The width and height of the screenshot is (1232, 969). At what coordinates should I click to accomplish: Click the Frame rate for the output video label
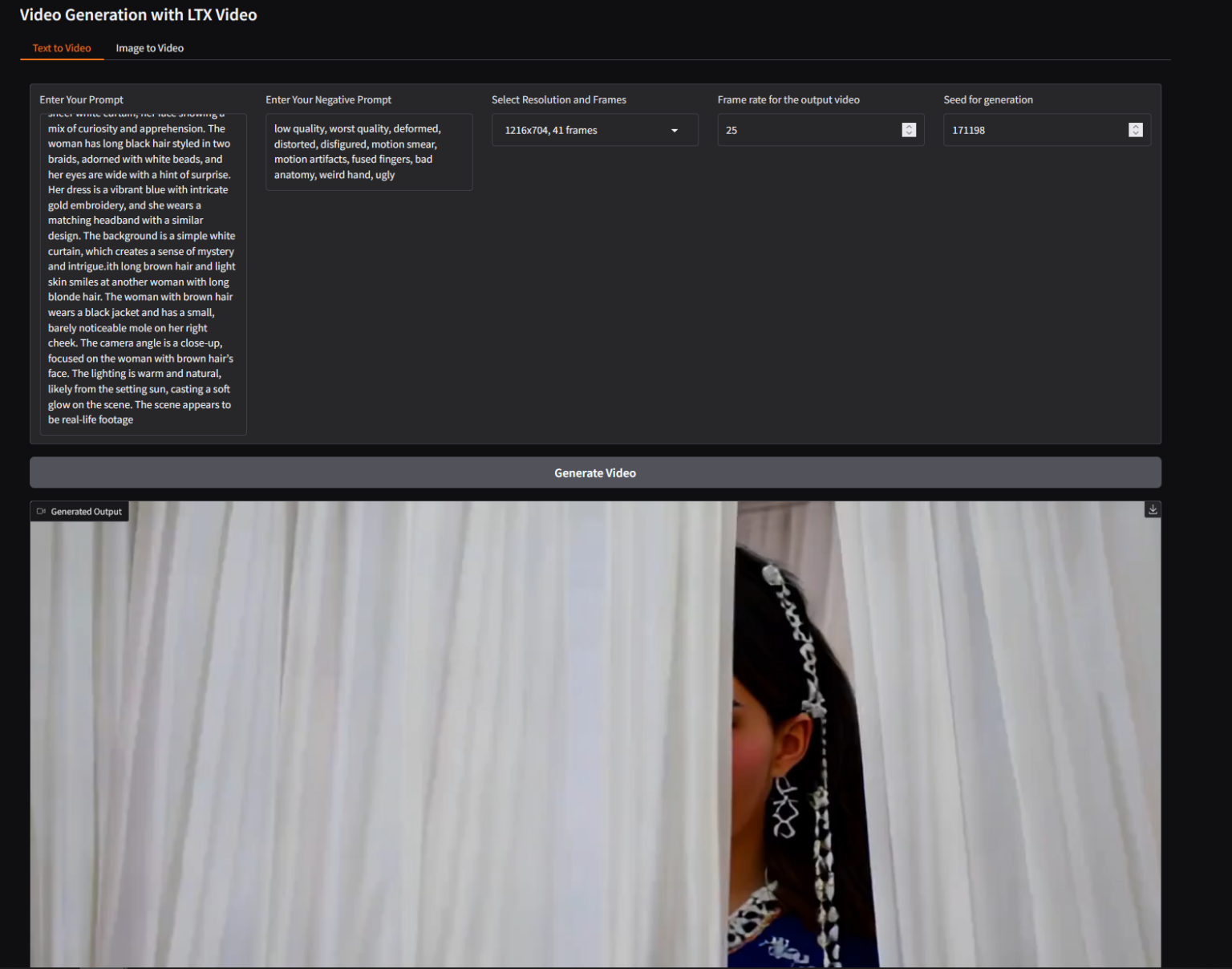788,99
